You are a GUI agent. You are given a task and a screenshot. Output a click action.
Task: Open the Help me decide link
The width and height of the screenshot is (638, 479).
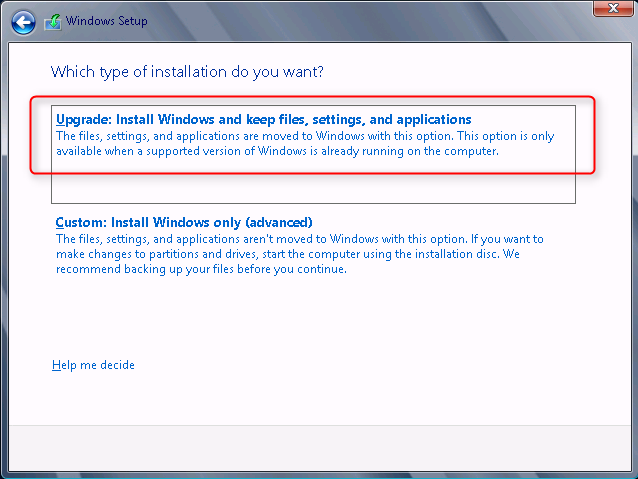tap(93, 365)
